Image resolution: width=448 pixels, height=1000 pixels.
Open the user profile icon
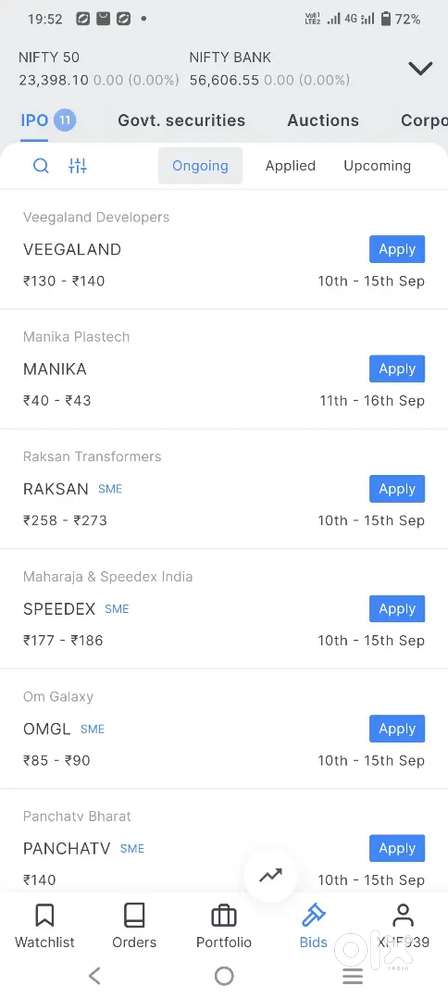[403, 916]
